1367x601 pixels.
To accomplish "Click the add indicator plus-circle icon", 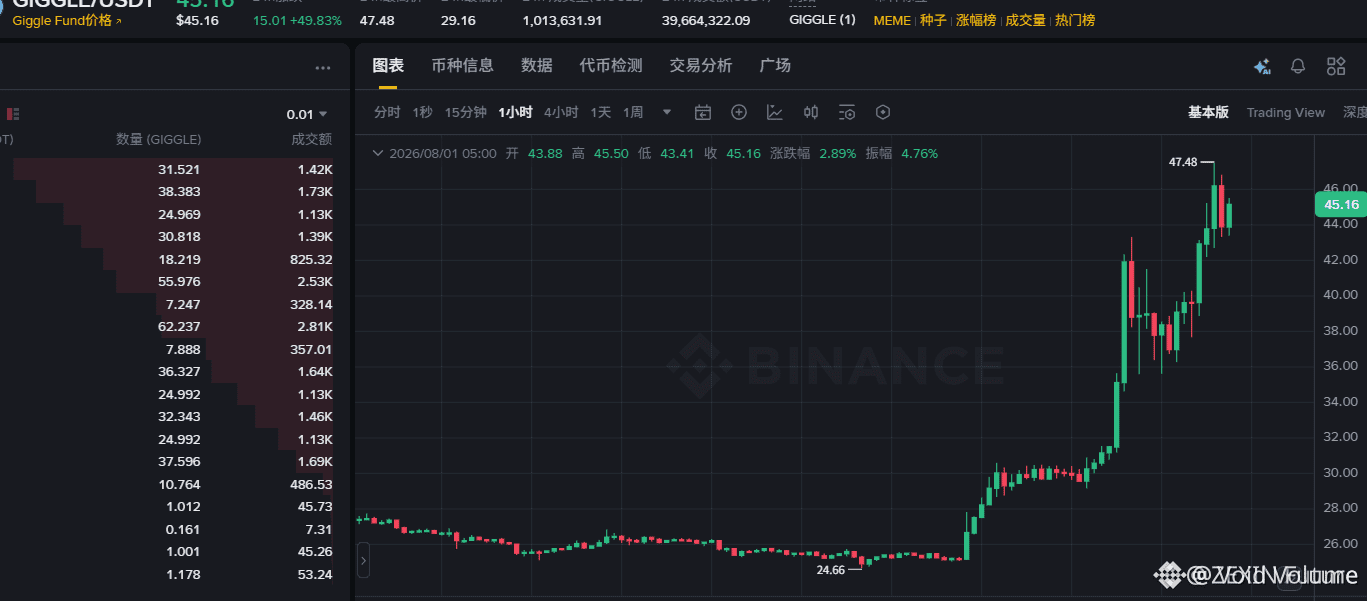I will pos(739,112).
